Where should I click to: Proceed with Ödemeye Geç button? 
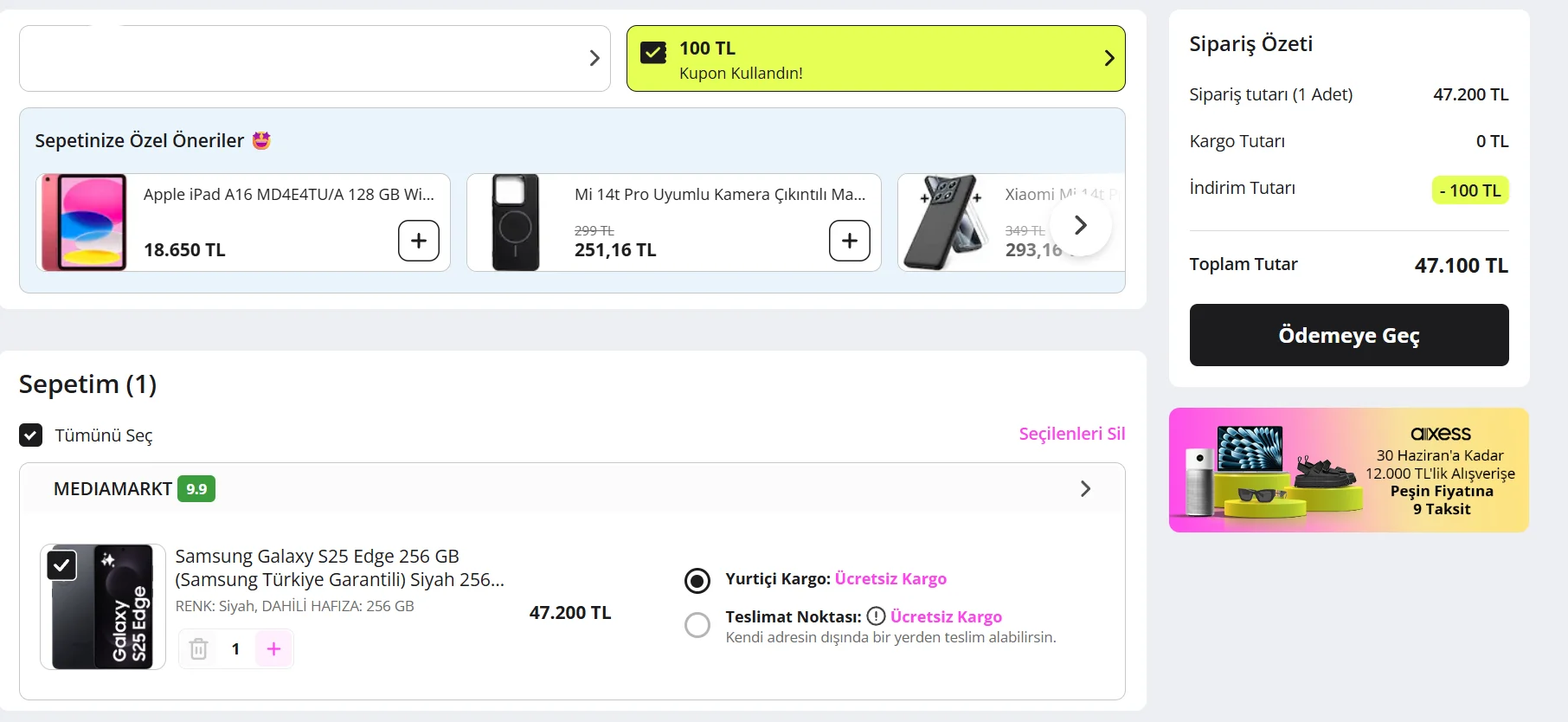click(1349, 335)
